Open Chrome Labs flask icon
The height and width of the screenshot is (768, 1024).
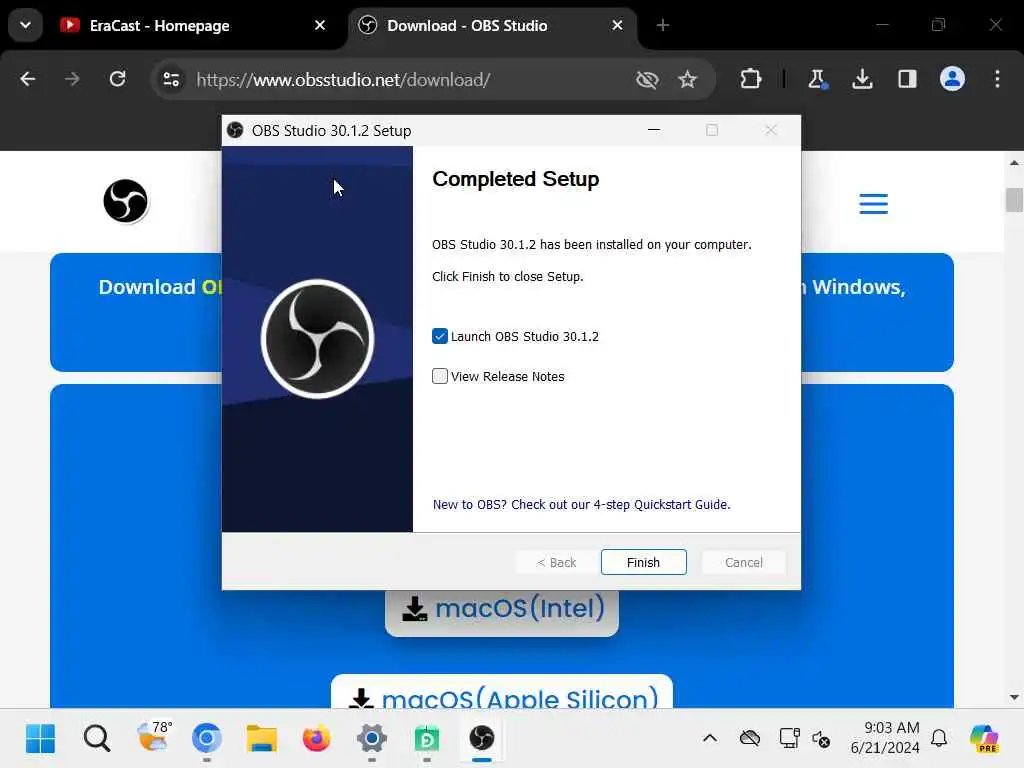[x=816, y=79]
